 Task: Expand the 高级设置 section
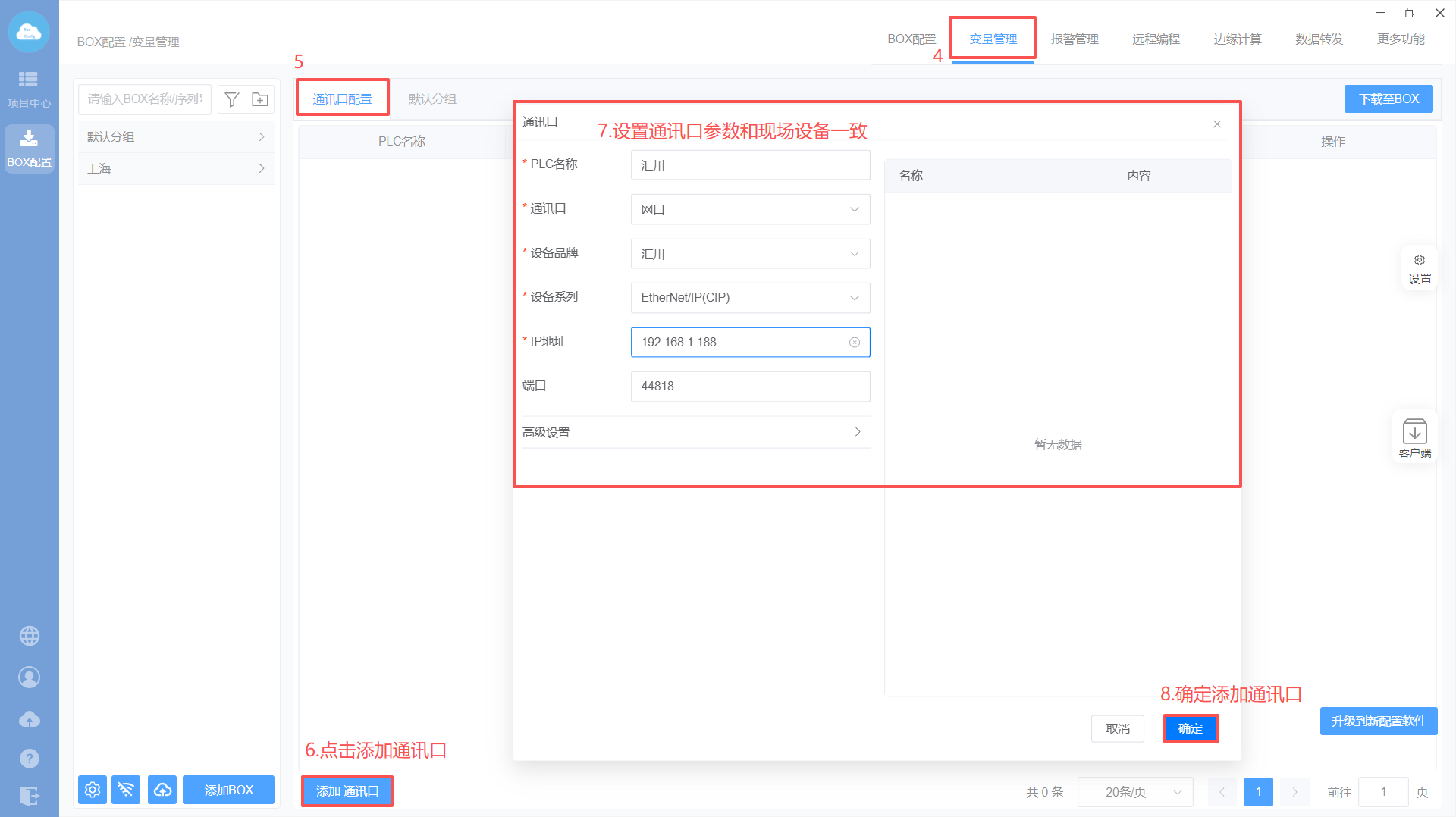click(x=695, y=432)
